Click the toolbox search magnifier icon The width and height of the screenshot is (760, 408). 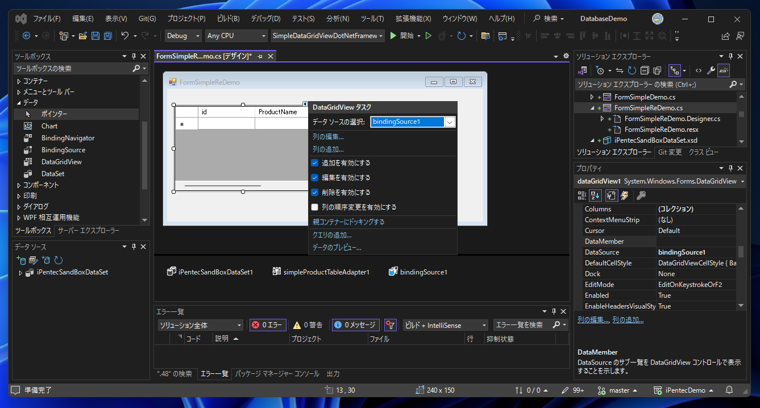point(136,69)
